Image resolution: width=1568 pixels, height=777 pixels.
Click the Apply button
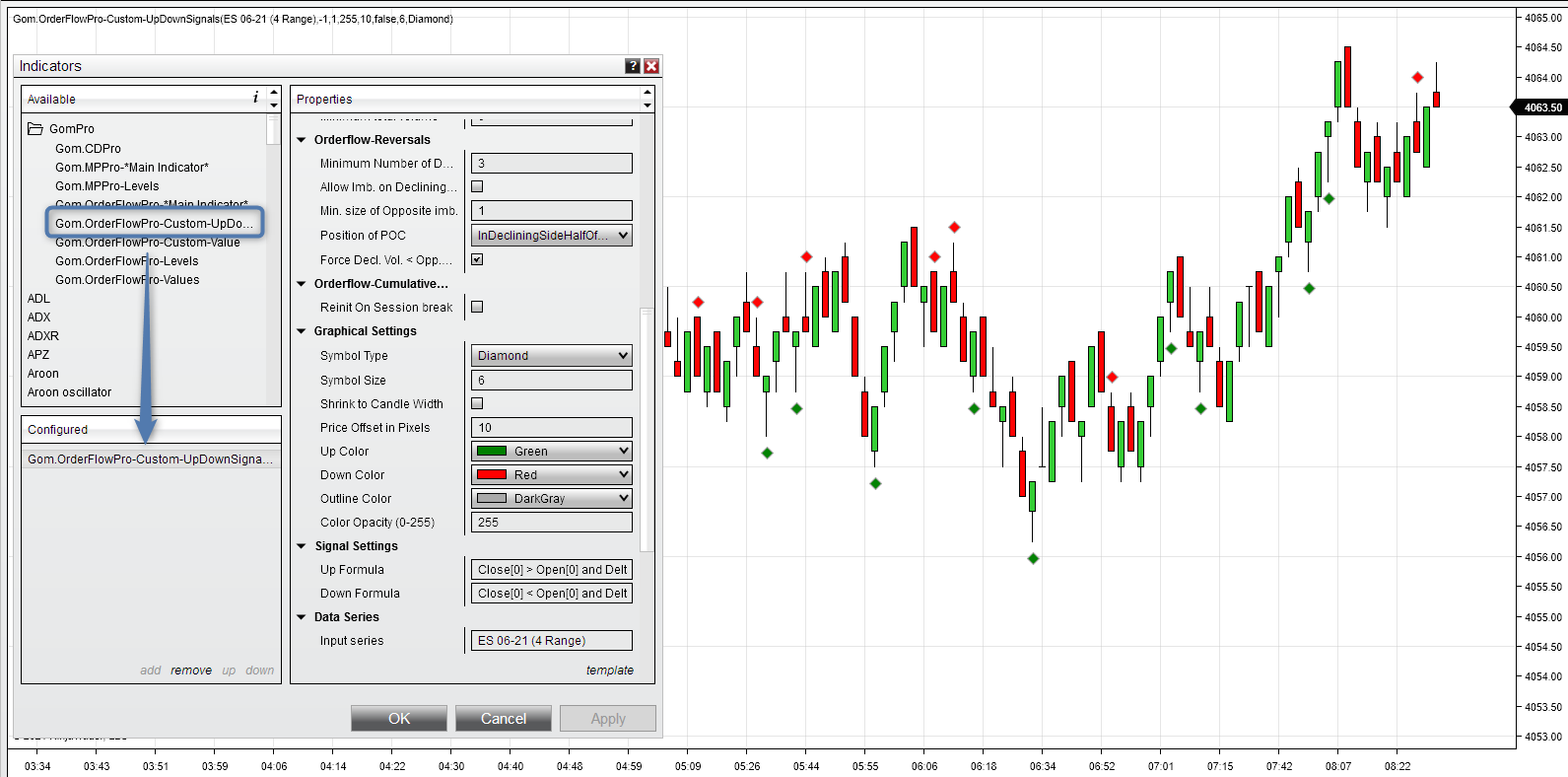pyautogui.click(x=608, y=719)
